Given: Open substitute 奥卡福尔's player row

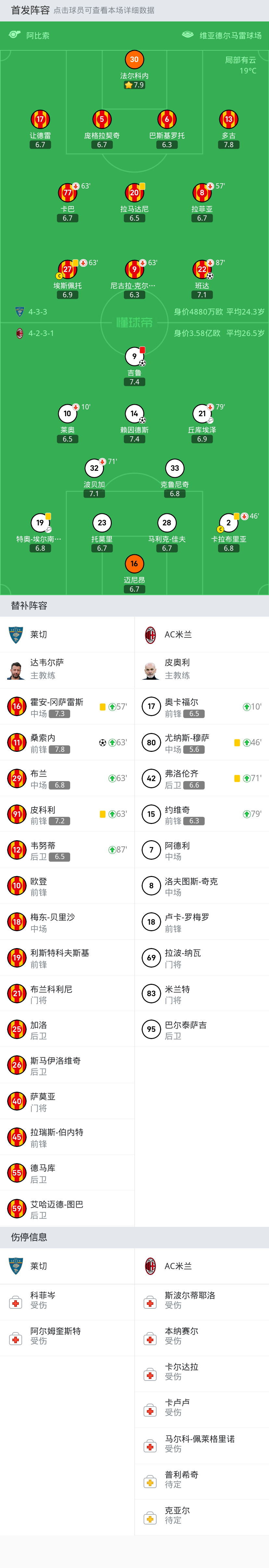Looking at the screenshot, I should (x=201, y=706).
